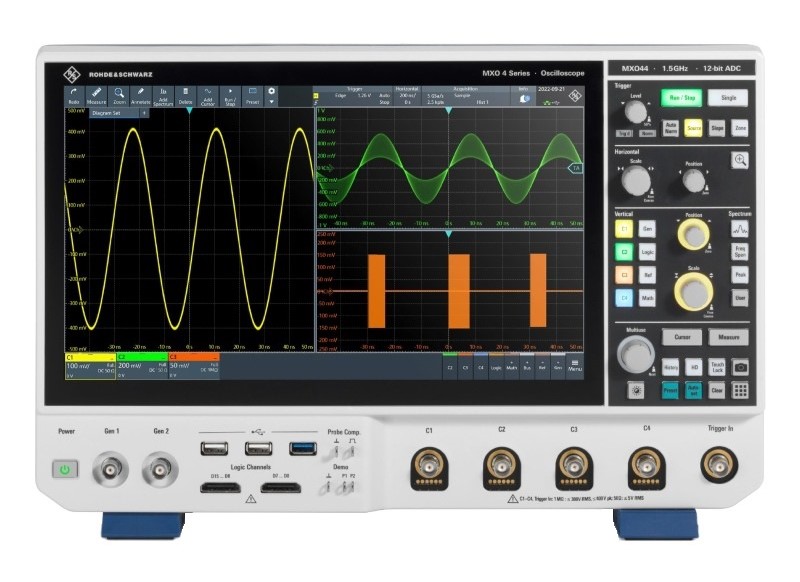
Task: Click the Add Cursor toolbar icon
Action: [208, 95]
